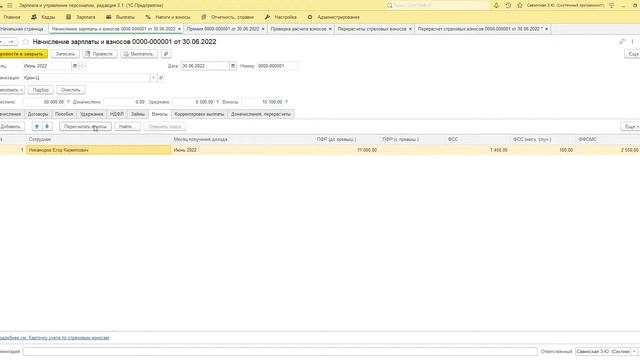This screenshot has height=360, width=640.
Task: Click the Выплатить button
Action: pyautogui.click(x=139, y=54)
